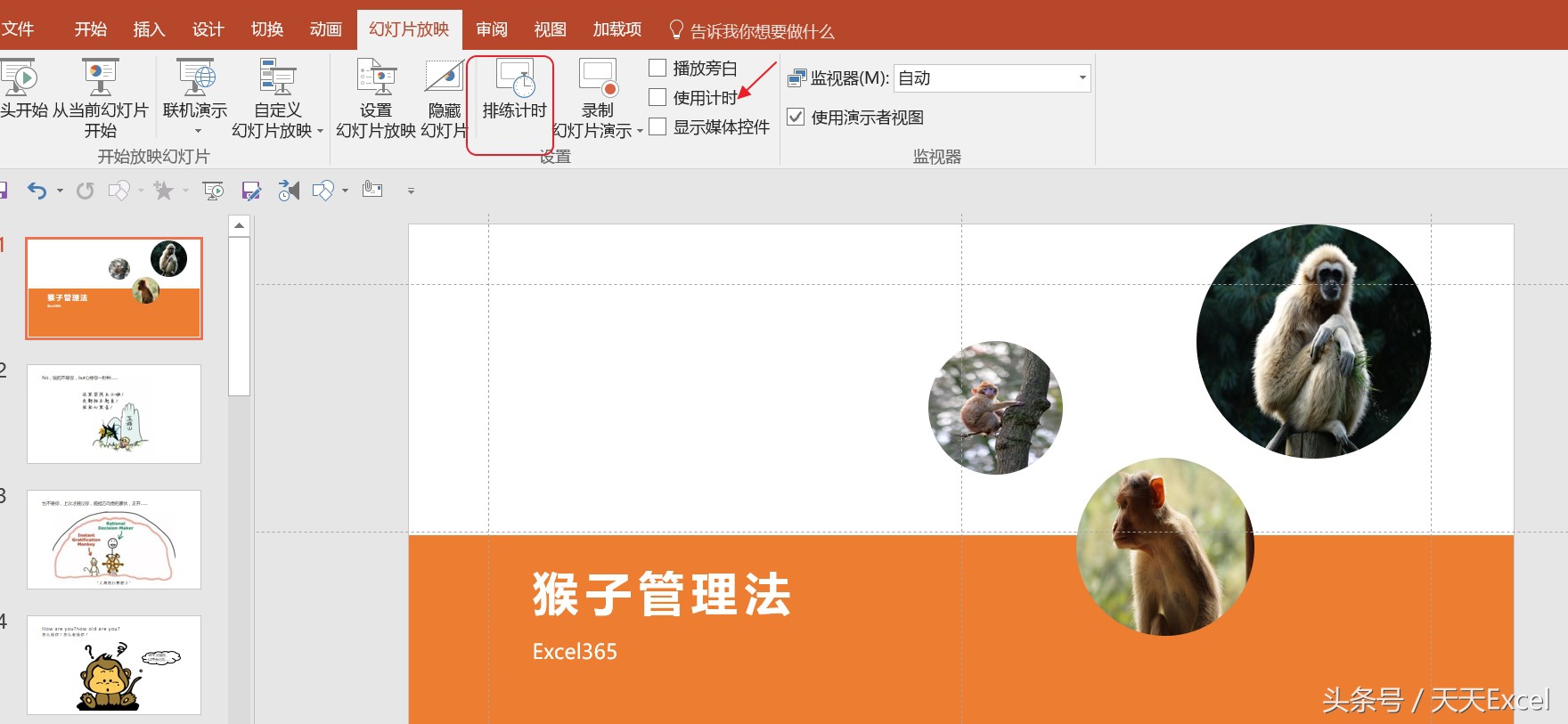Viewport: 1568px width, 724px height.
Task: Click the 监视器 monitor icon
Action: 796,78
